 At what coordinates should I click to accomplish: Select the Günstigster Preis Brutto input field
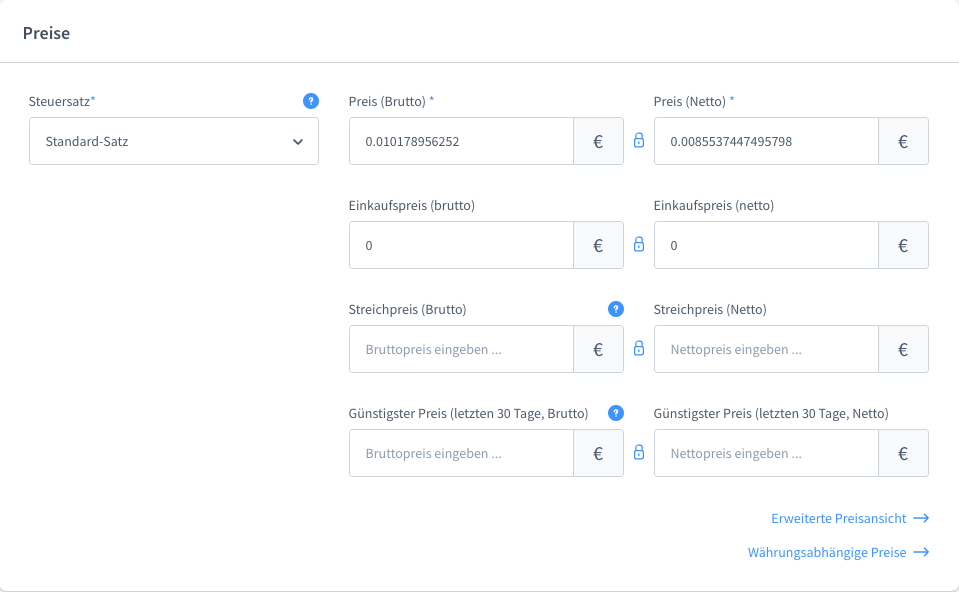tap(460, 453)
